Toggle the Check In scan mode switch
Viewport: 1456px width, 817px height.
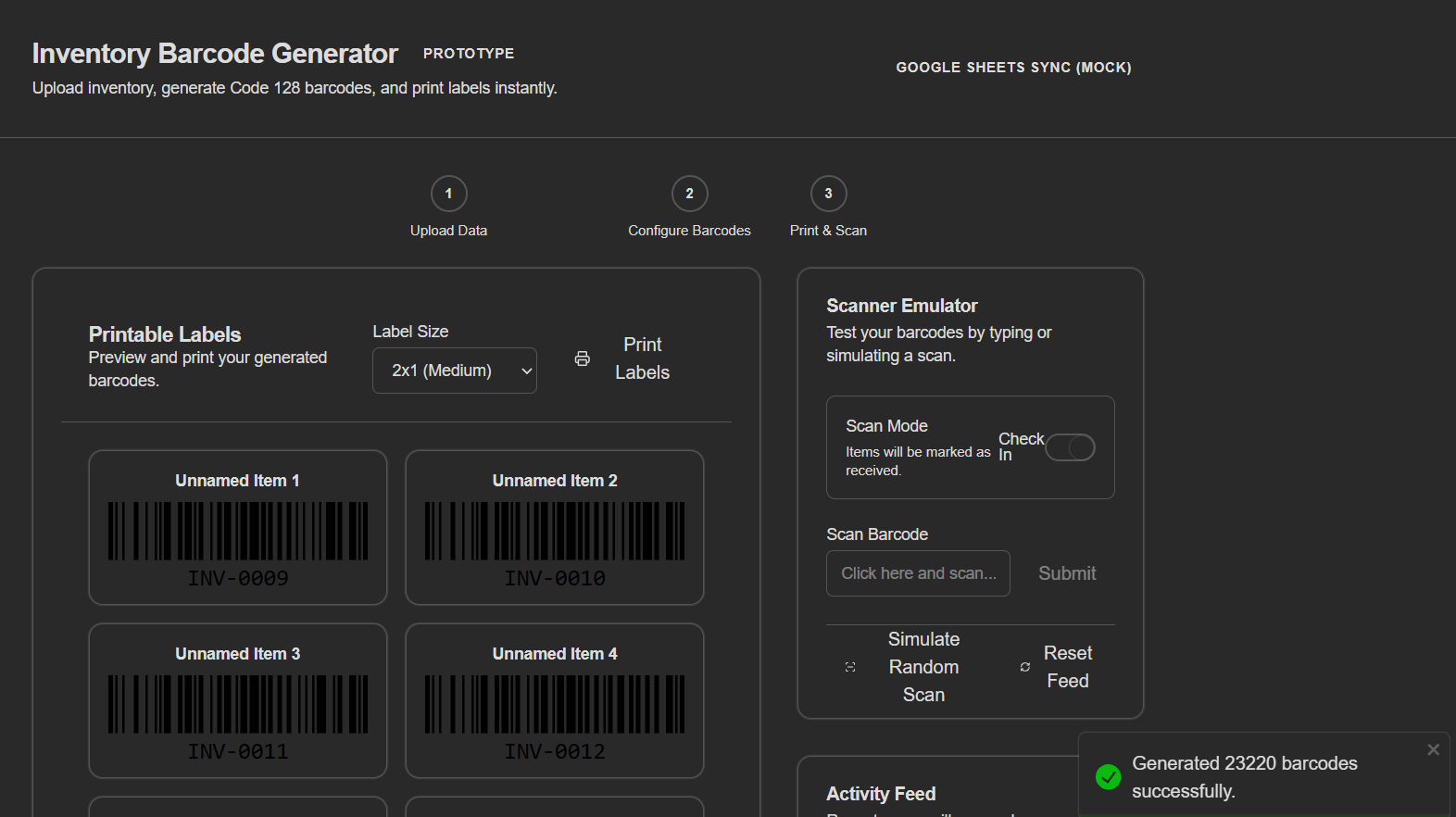[x=1070, y=447]
